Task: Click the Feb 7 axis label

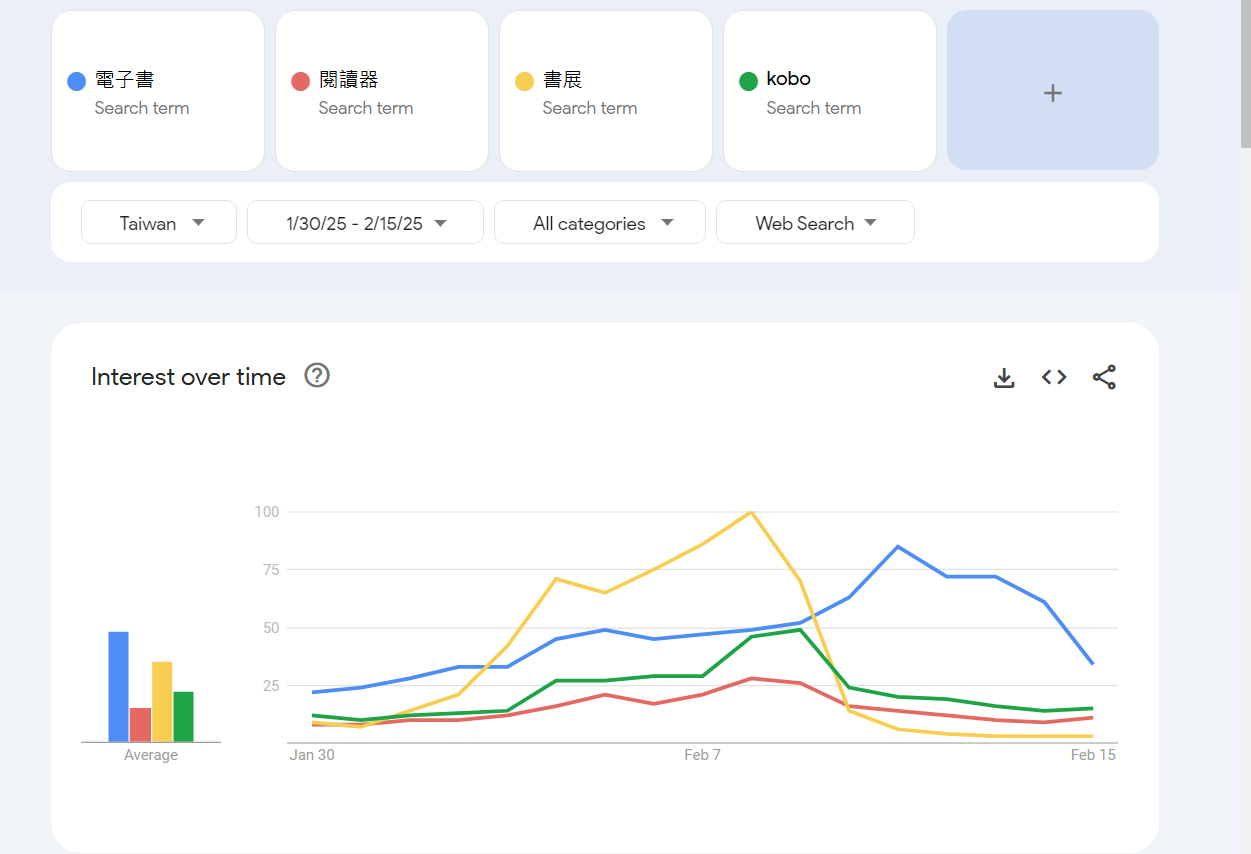Action: coord(702,755)
